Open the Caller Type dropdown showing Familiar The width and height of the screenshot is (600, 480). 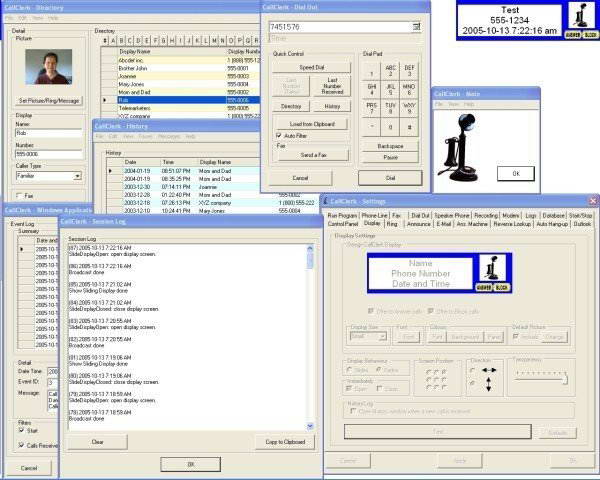(x=78, y=176)
